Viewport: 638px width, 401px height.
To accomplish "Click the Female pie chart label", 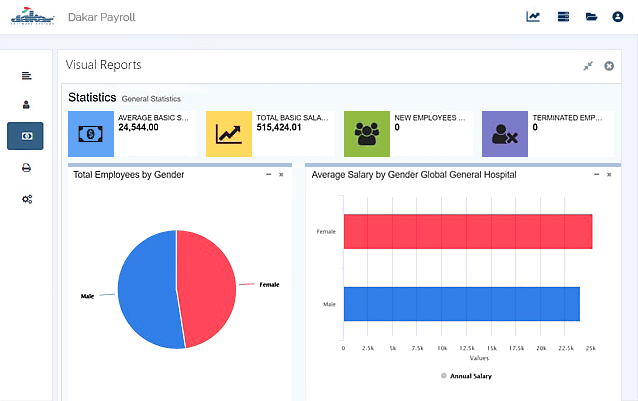I will click(x=269, y=285).
